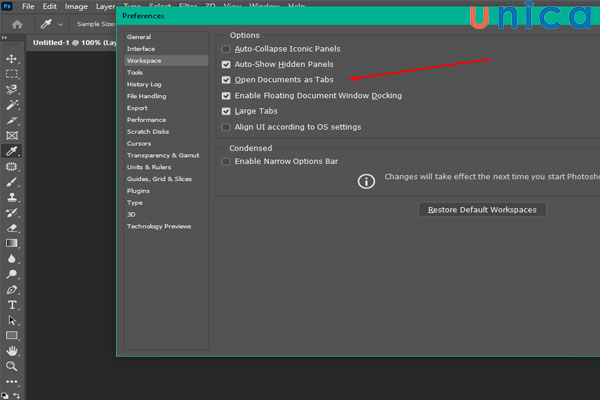Select the Crop tool
This screenshot has height=400, width=600.
pos(11,120)
